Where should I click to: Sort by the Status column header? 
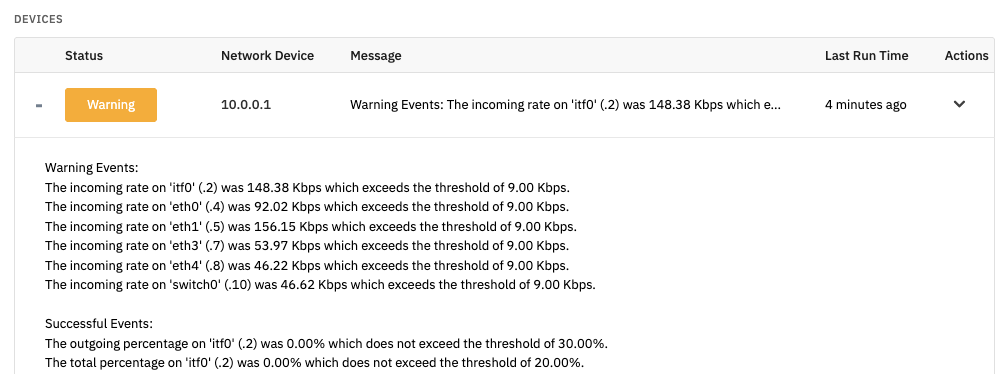(x=84, y=56)
